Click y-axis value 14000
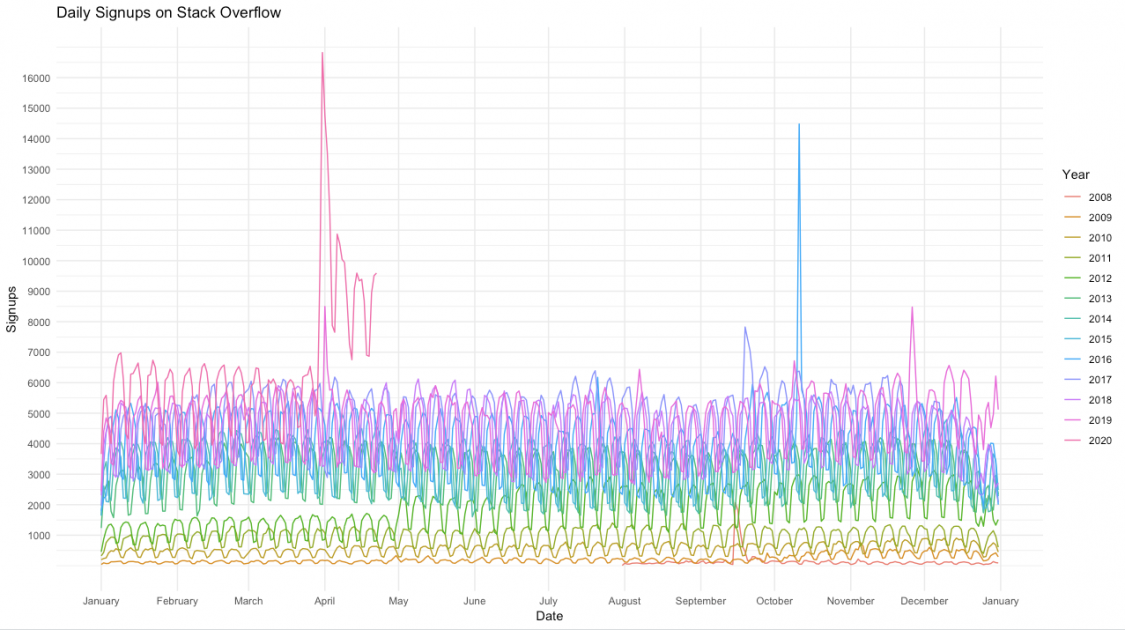This screenshot has width=1125, height=630. pos(36,139)
